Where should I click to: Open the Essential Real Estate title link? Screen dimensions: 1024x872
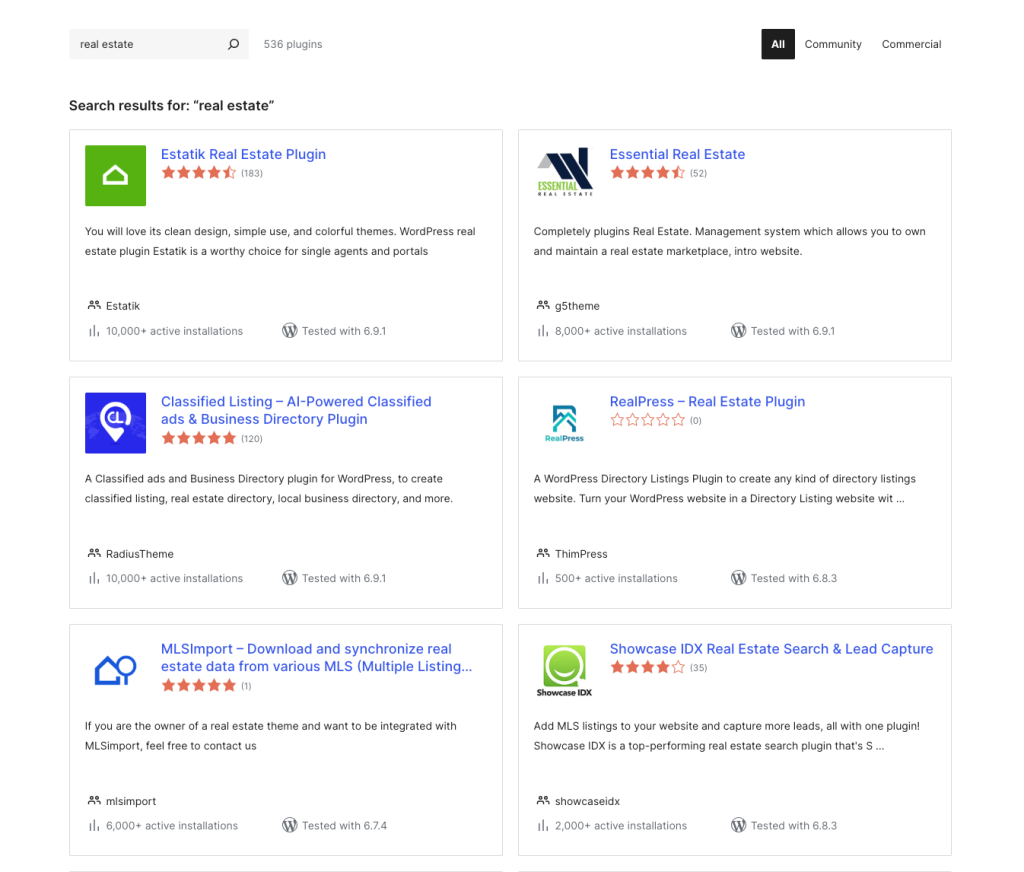pos(677,154)
